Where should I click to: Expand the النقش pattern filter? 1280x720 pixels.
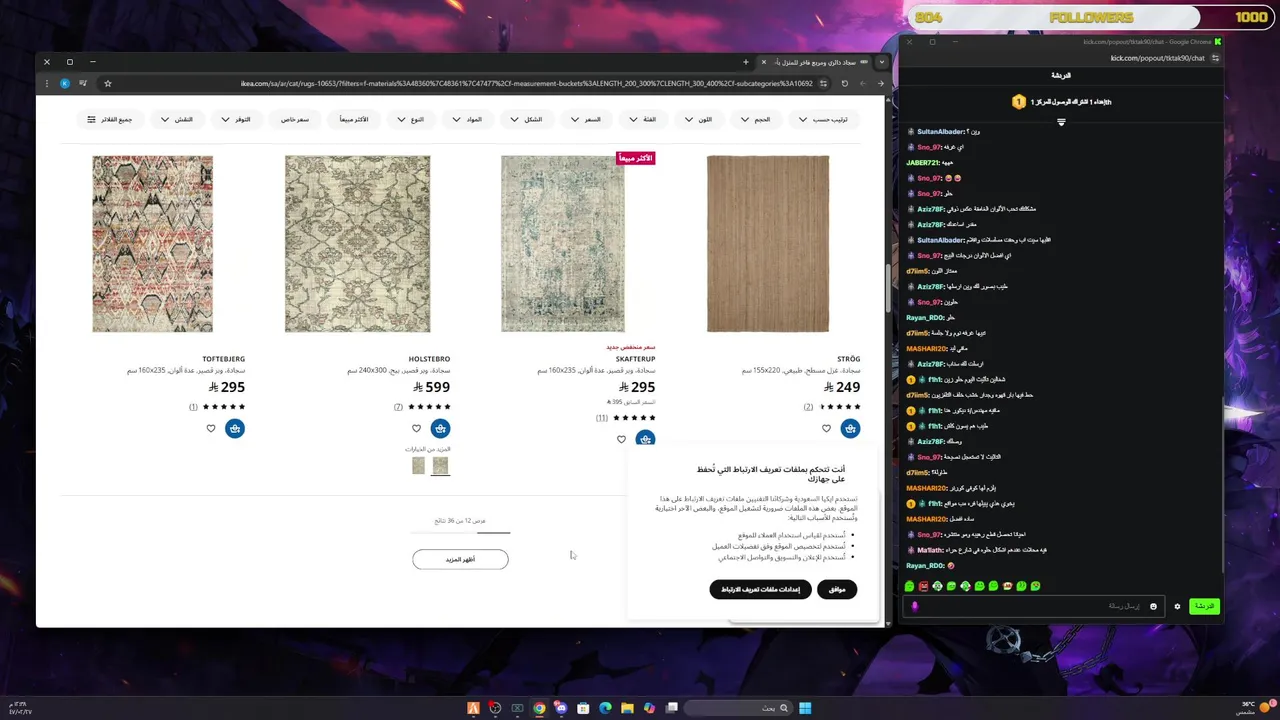(178, 119)
